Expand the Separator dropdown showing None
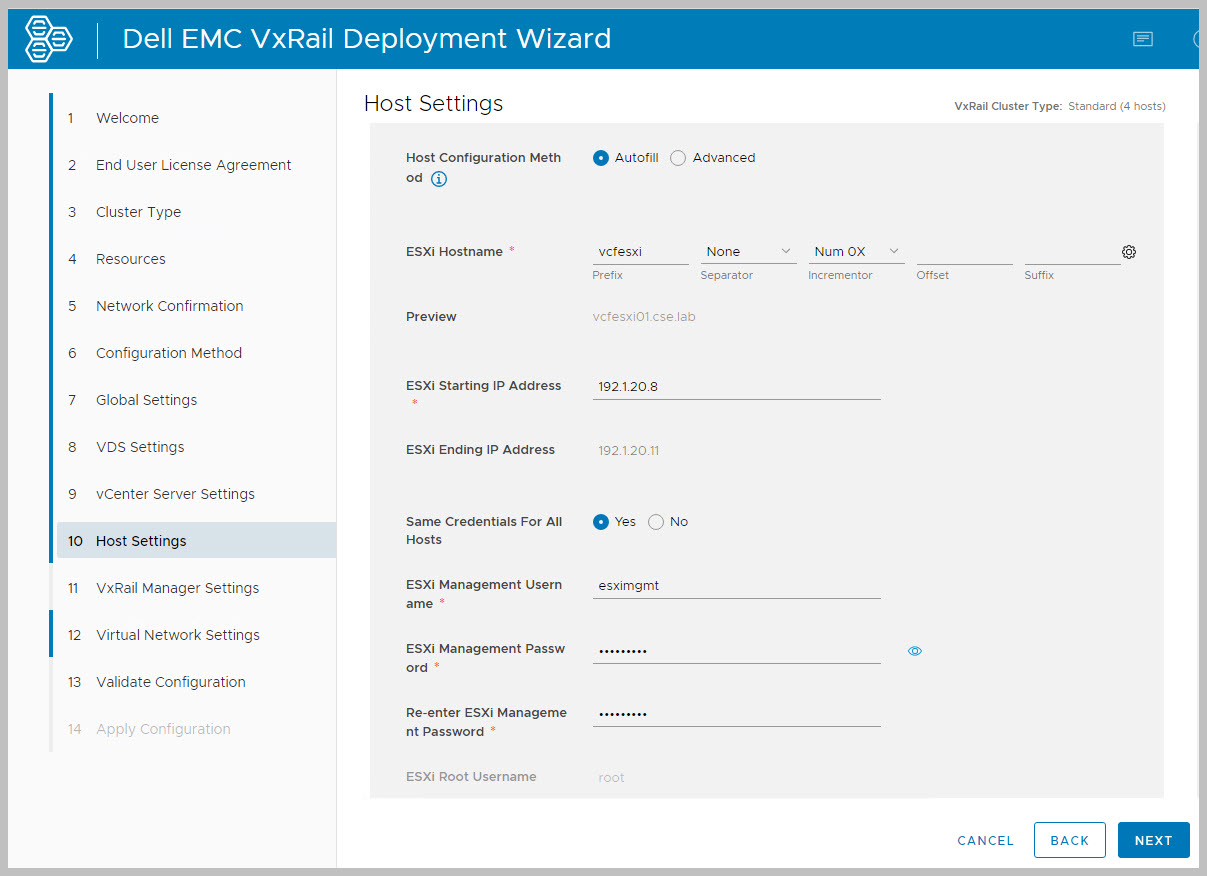 pos(747,252)
